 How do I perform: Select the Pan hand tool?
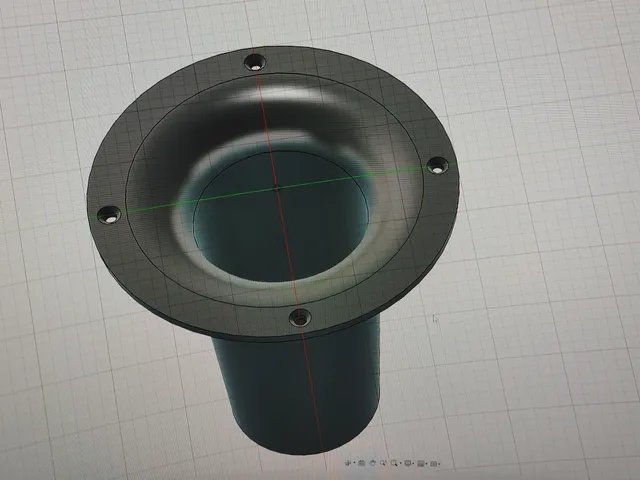tap(373, 463)
